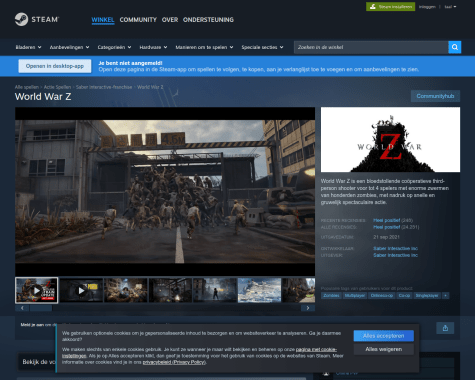This screenshot has height=380, width=475.
Task: Click the share icon button
Action: (x=445, y=328)
